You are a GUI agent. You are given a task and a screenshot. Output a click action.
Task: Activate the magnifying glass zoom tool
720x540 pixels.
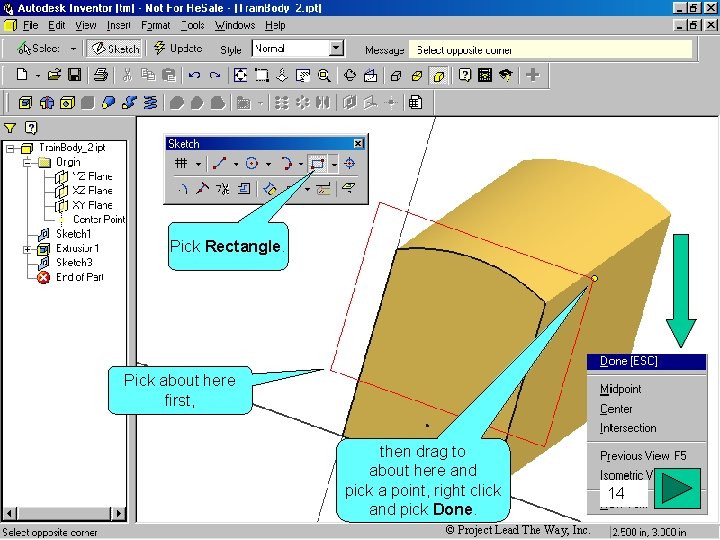(x=324, y=75)
